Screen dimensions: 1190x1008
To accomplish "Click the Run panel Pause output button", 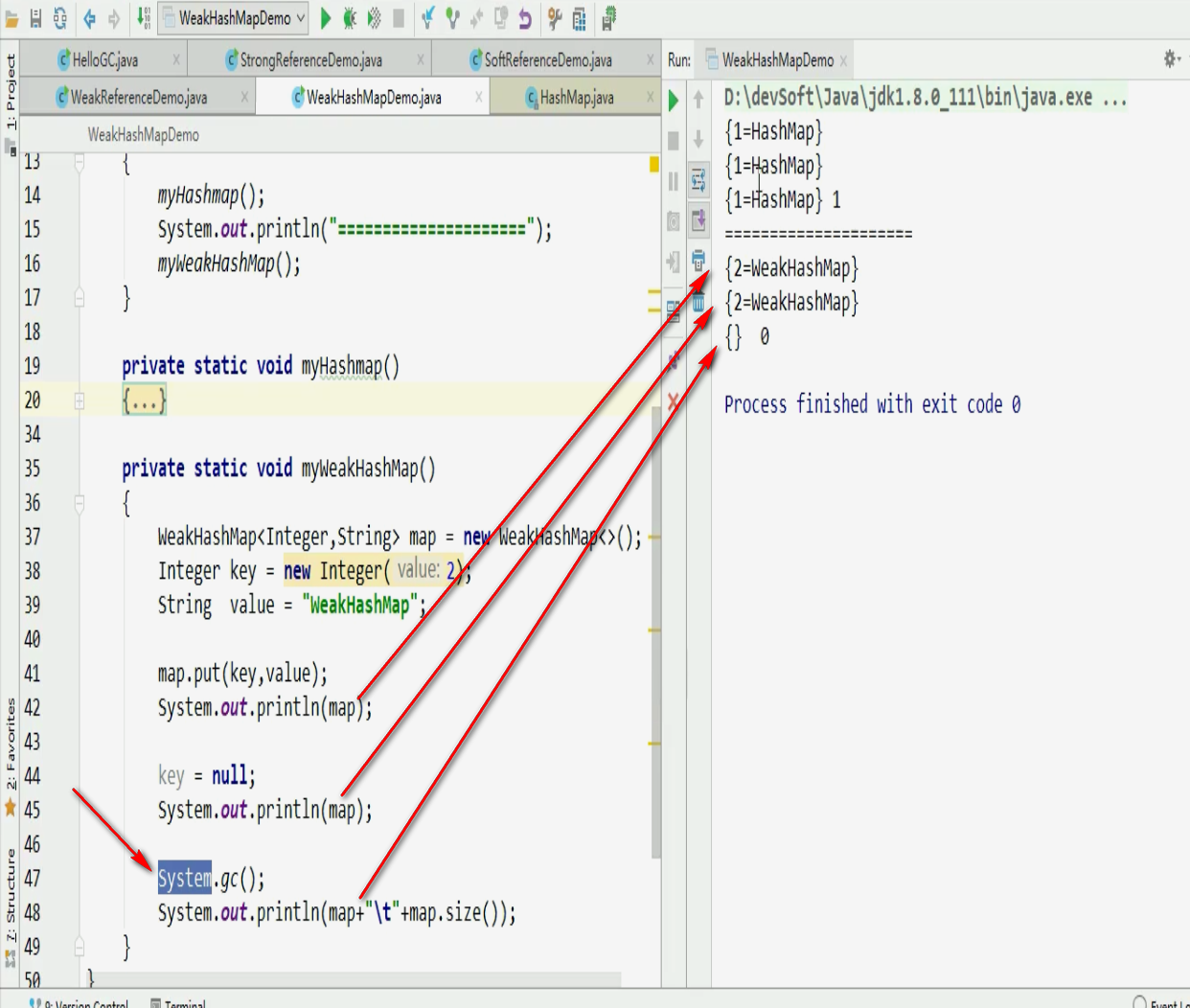I will [x=674, y=181].
